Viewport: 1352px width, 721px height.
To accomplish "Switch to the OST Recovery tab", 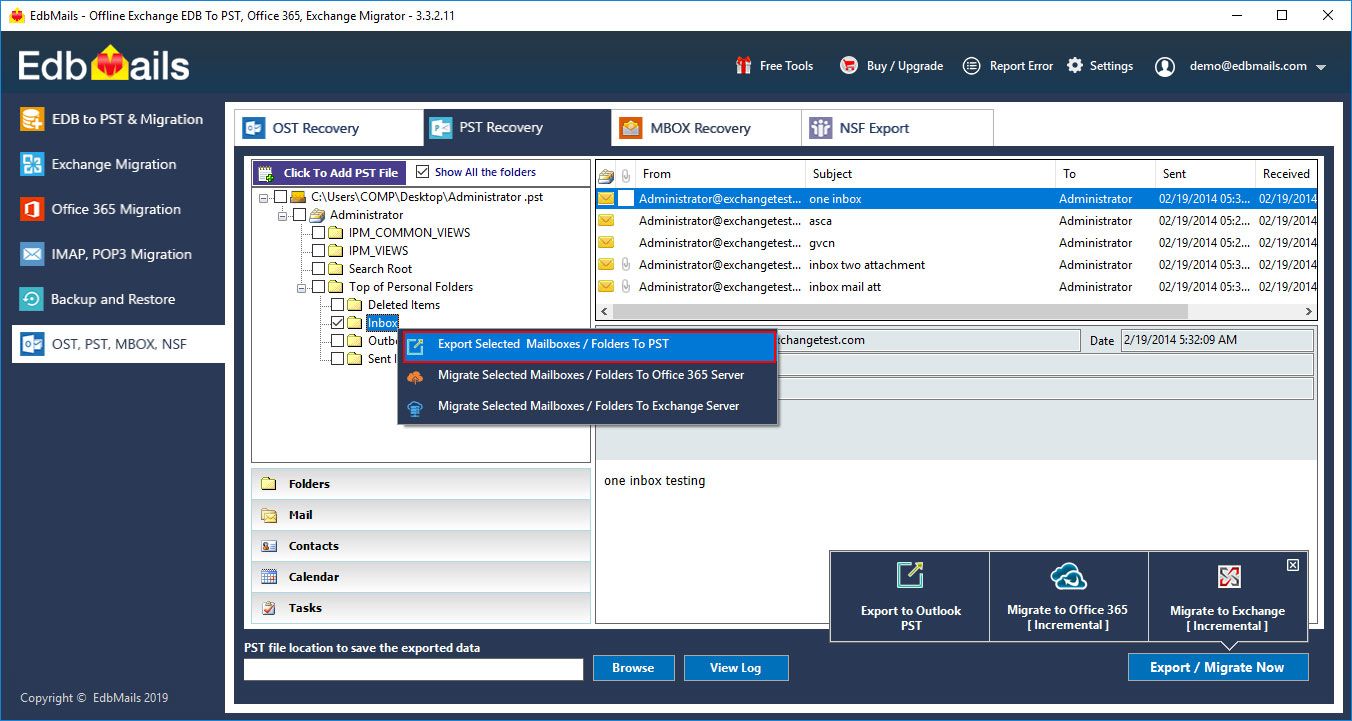I will tap(329, 128).
